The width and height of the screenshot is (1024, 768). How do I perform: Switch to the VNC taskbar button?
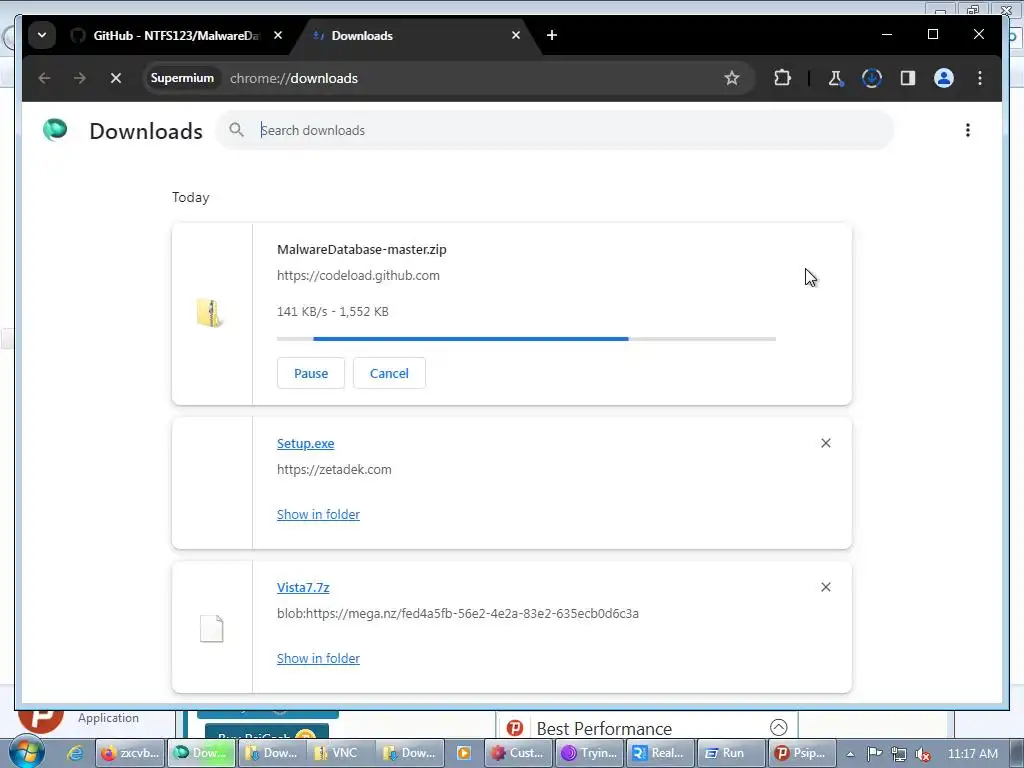point(338,753)
